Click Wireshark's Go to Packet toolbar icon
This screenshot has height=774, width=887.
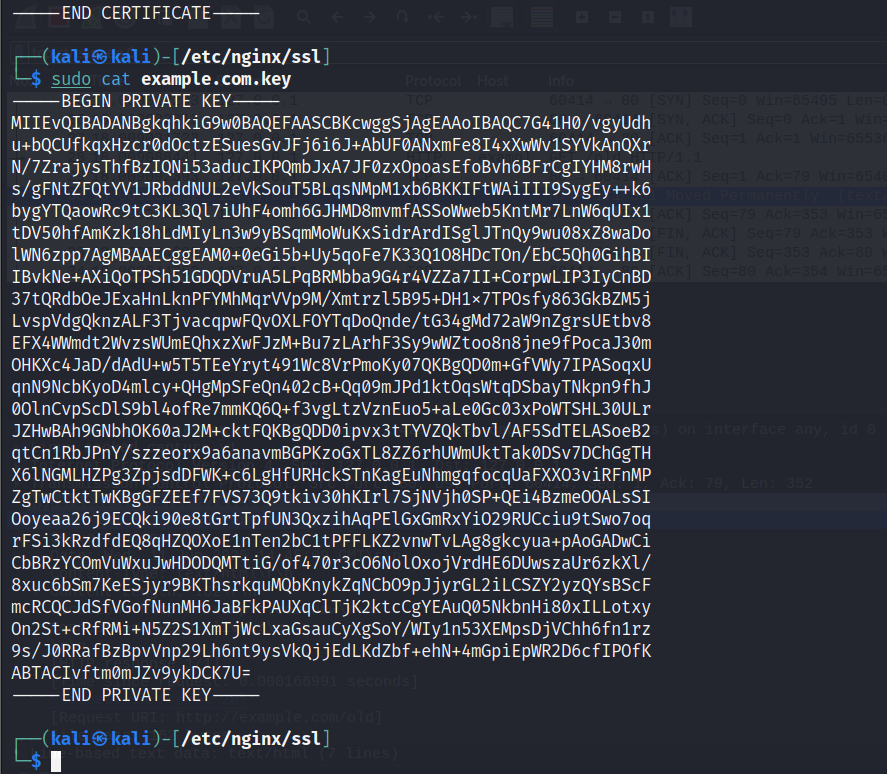[403, 18]
